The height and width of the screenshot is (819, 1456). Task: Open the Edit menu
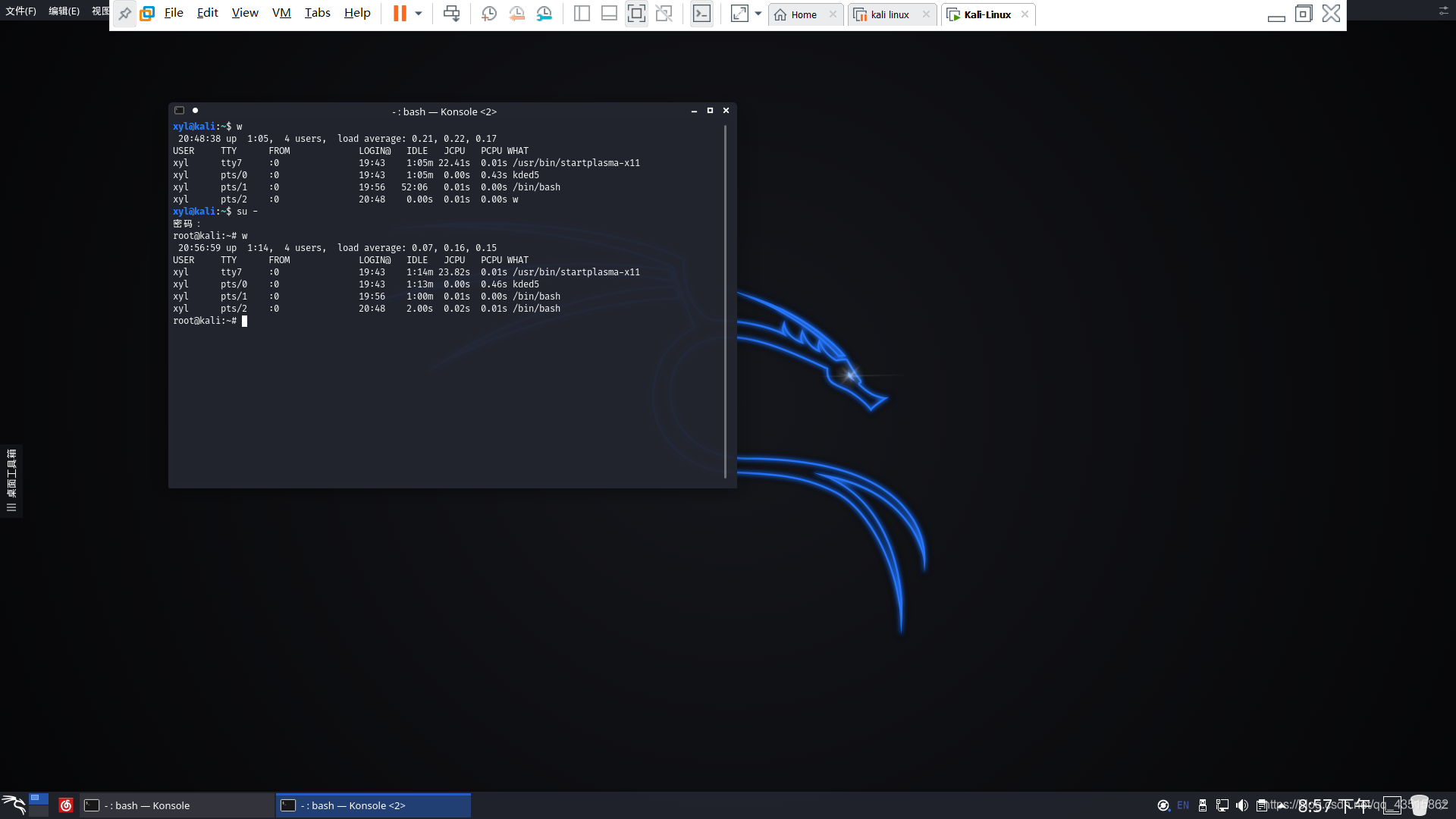pos(207,13)
